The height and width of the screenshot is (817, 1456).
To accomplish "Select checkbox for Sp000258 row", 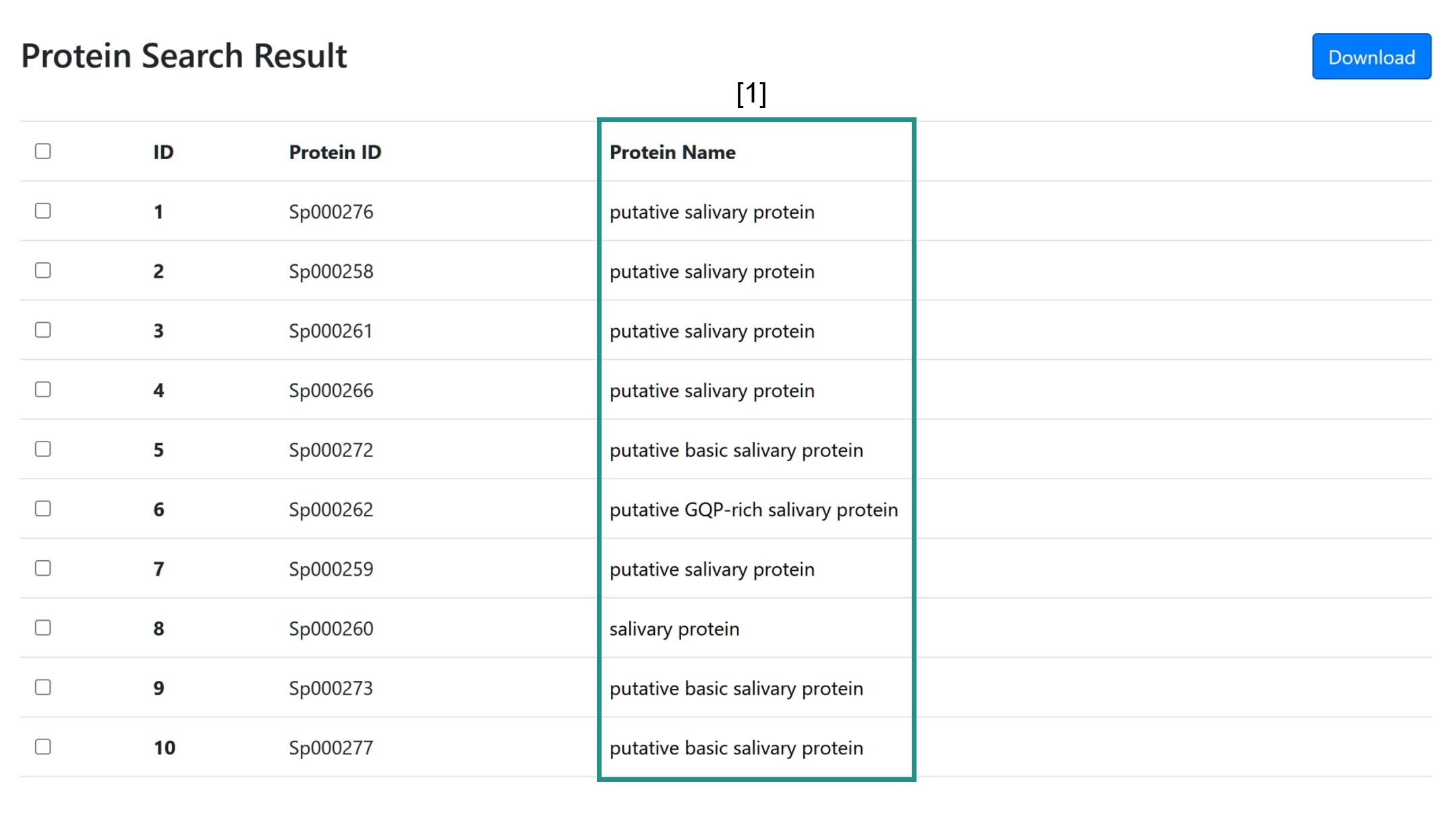I will [43, 270].
